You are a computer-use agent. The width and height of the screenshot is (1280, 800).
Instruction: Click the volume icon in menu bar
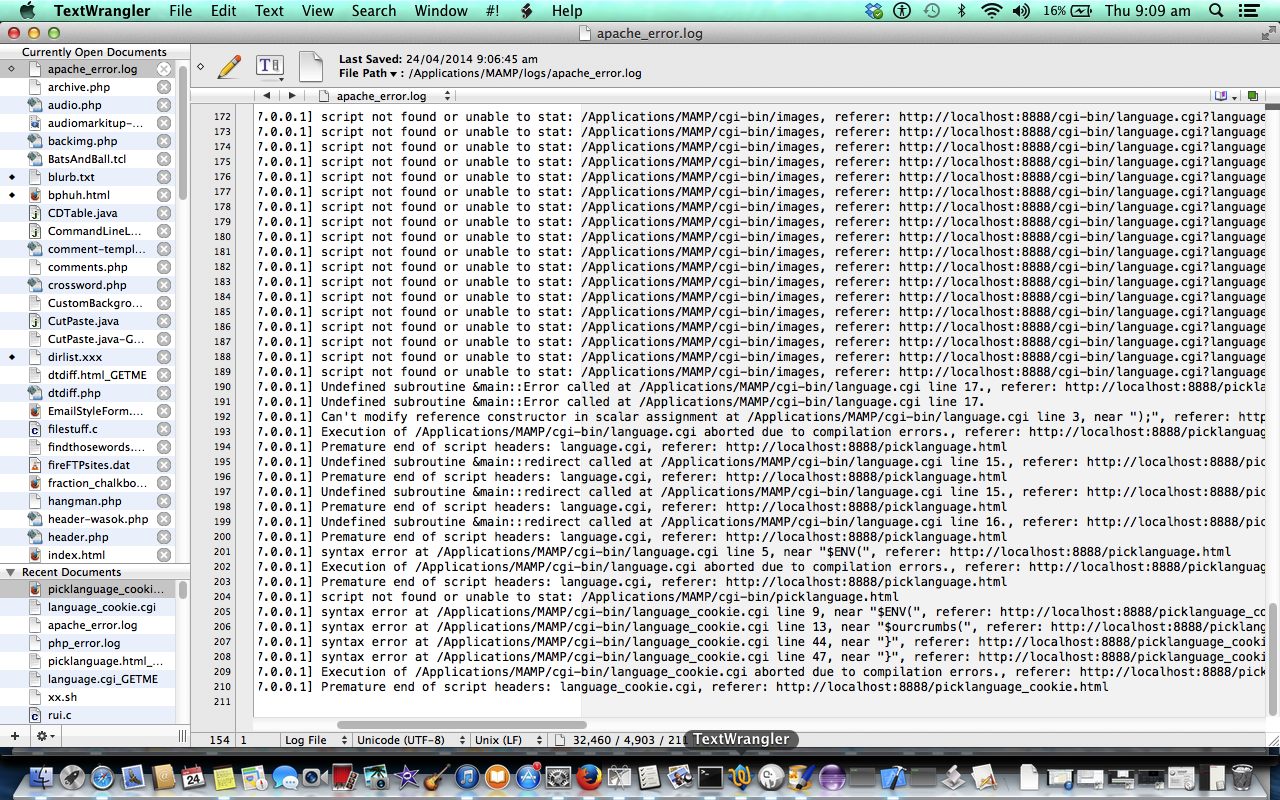1021,11
